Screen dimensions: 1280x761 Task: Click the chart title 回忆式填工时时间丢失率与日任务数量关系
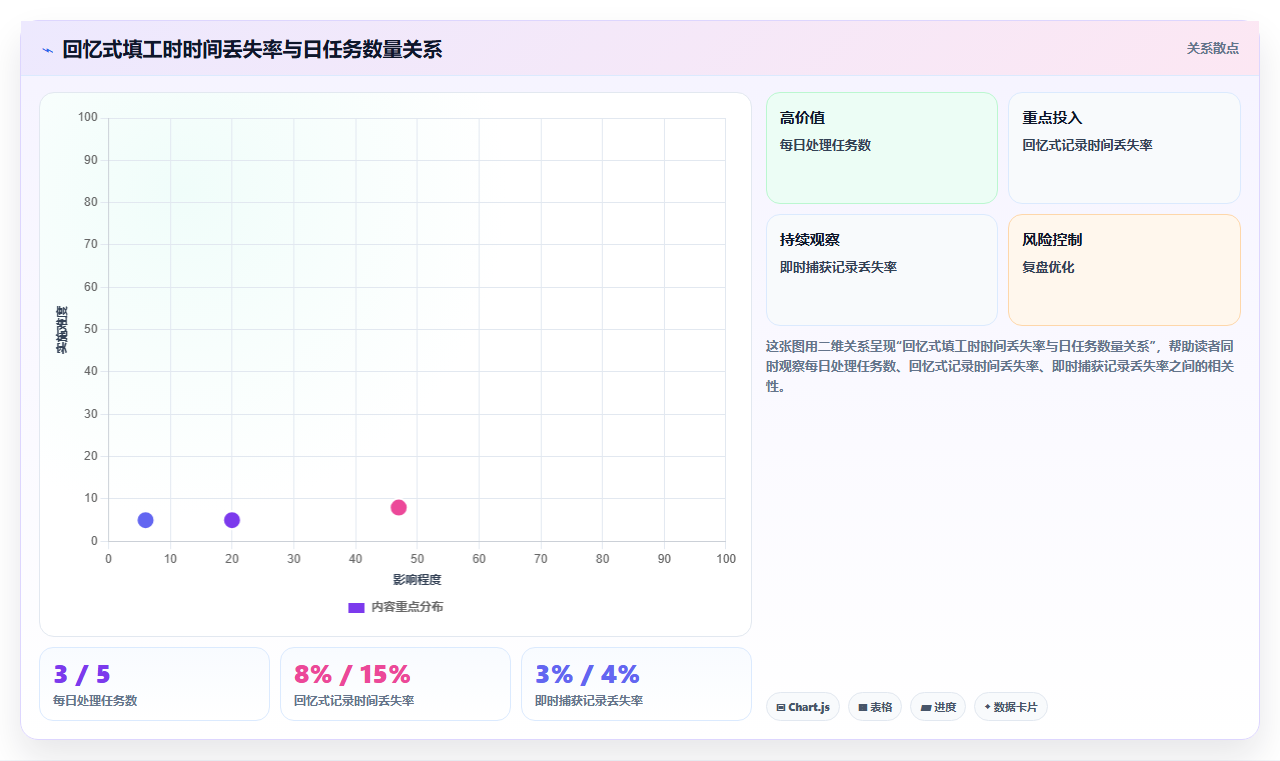pos(252,49)
